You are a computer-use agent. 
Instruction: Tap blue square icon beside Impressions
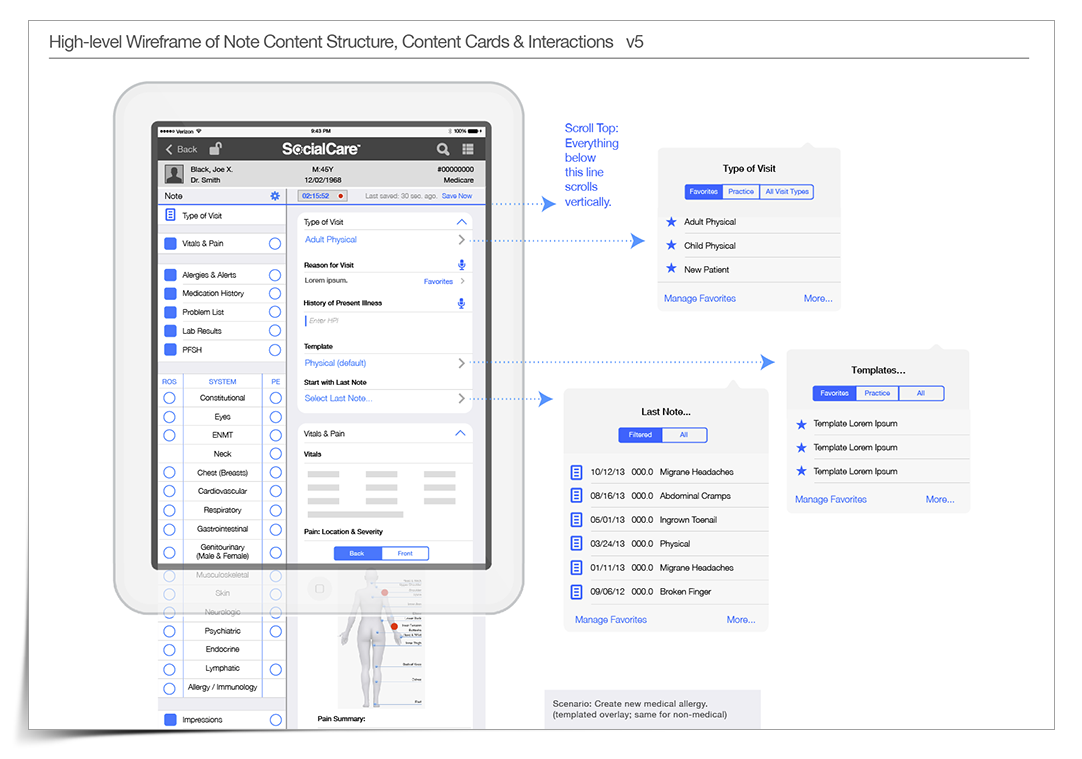click(x=170, y=720)
